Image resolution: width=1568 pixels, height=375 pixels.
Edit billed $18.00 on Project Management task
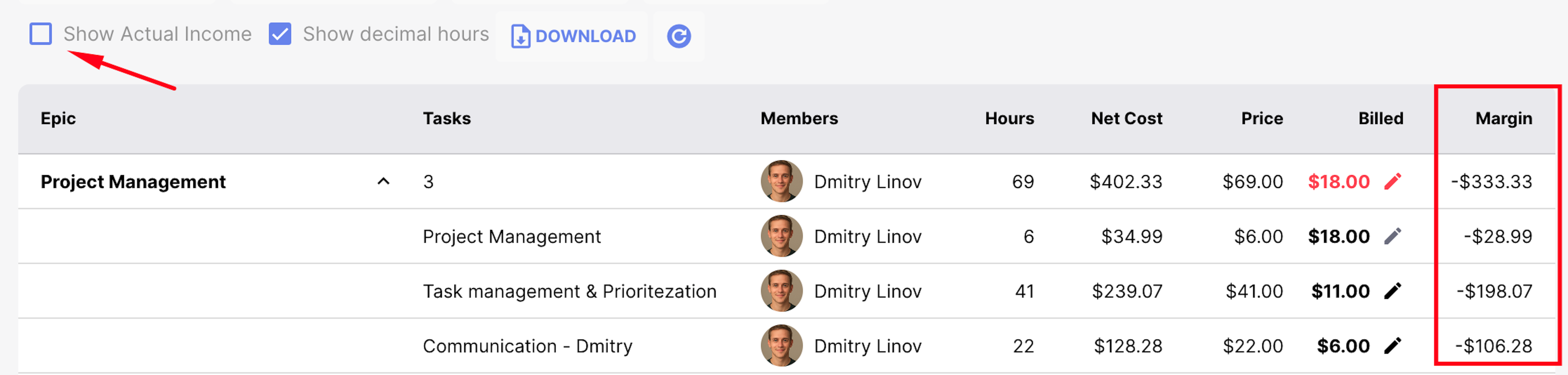pos(1392,236)
